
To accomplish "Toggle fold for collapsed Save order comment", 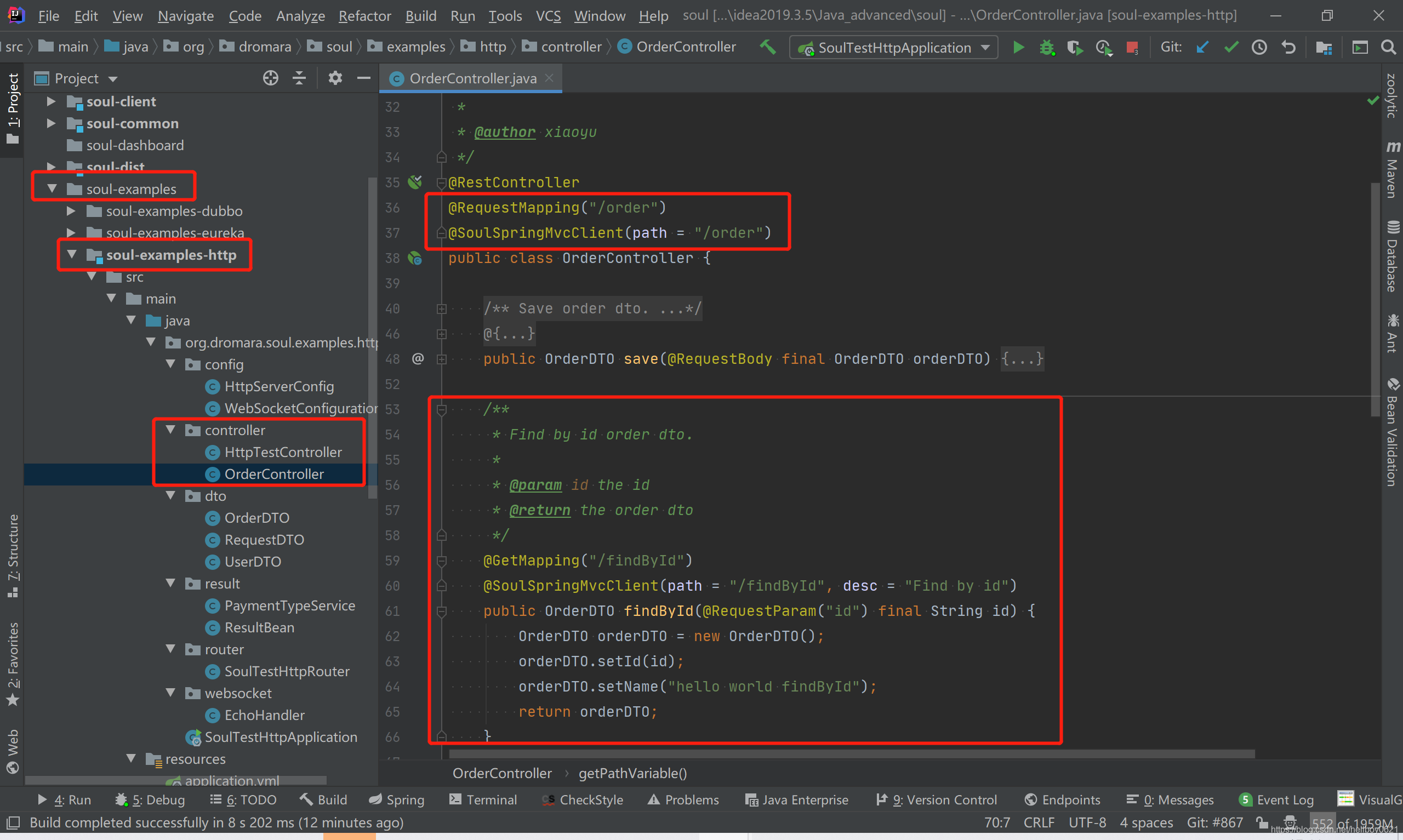I will coord(441,309).
